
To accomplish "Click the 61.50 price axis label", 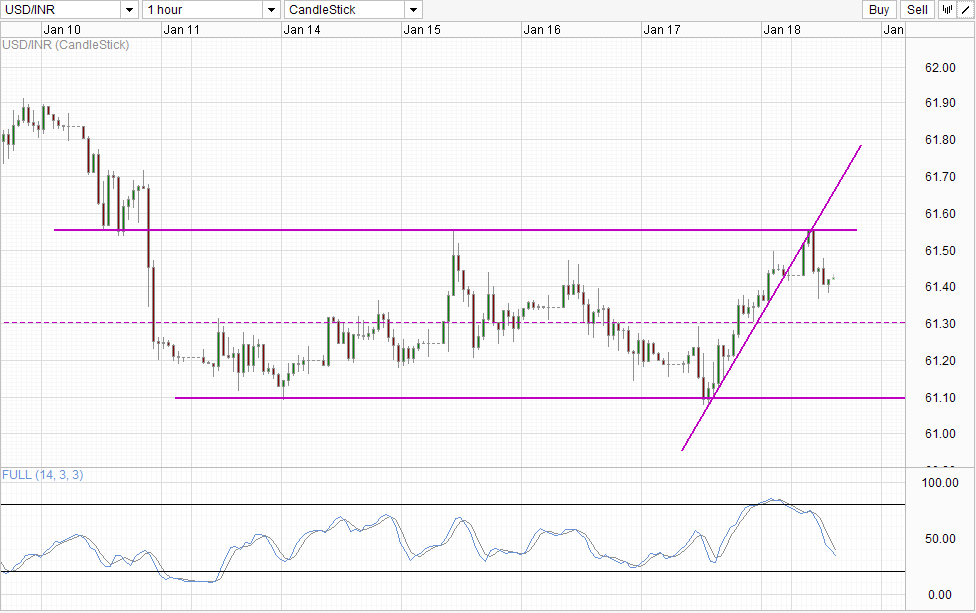I will click(x=940, y=250).
